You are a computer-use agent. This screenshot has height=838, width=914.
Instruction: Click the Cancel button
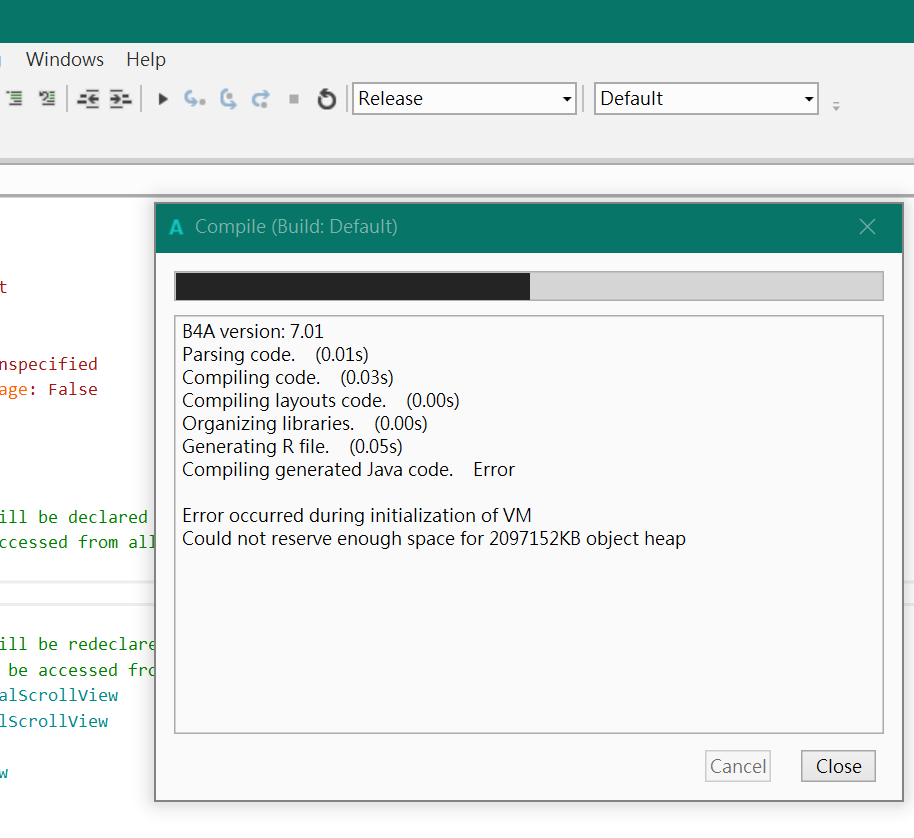(x=737, y=766)
